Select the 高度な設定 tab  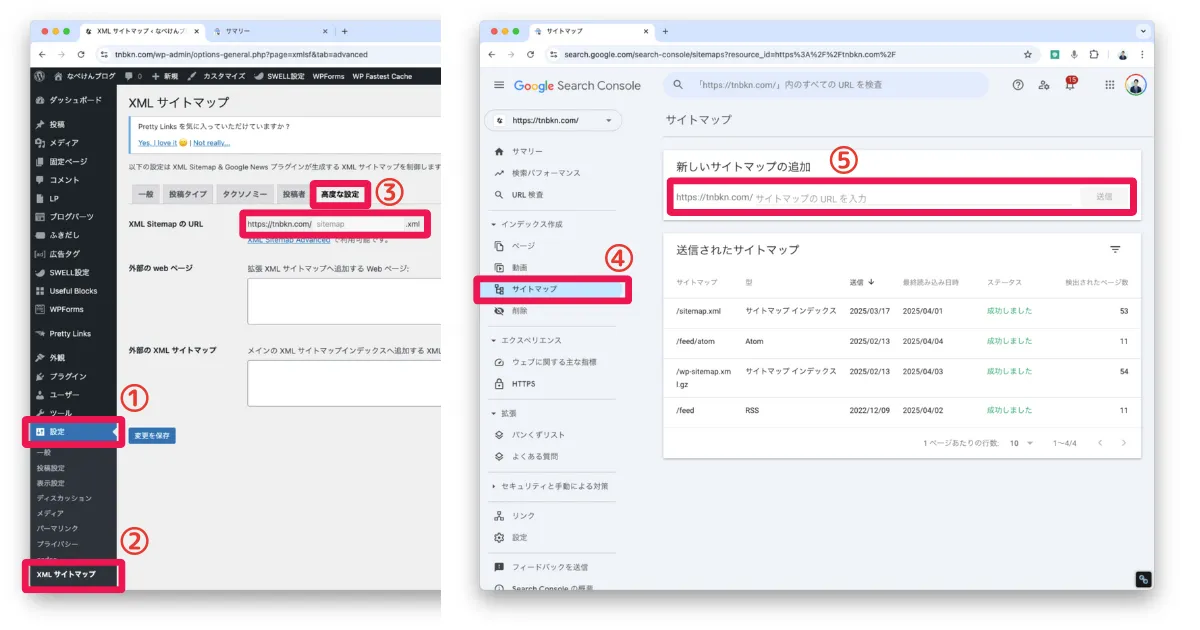(341, 194)
